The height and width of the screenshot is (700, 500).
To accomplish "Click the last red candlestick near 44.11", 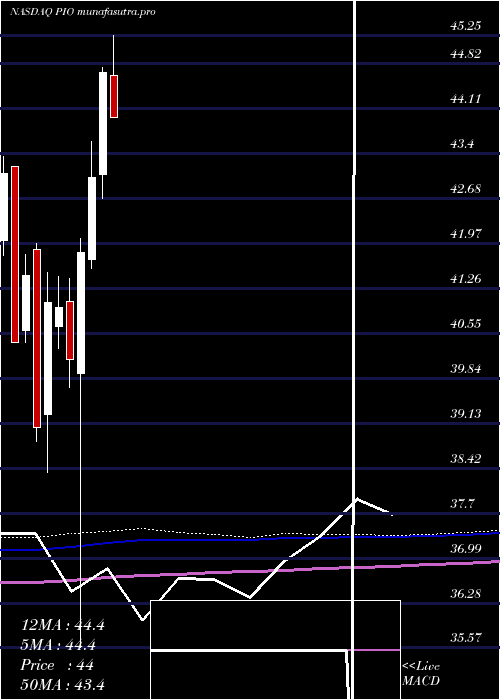I will coord(114,96).
